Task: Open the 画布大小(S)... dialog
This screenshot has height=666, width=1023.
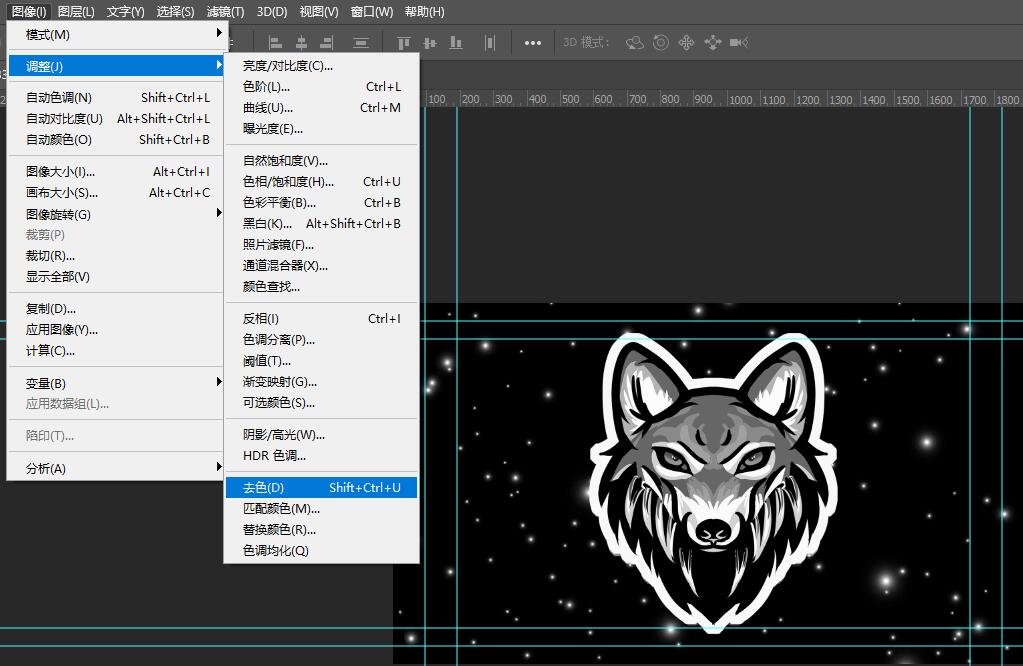Action: coord(115,192)
